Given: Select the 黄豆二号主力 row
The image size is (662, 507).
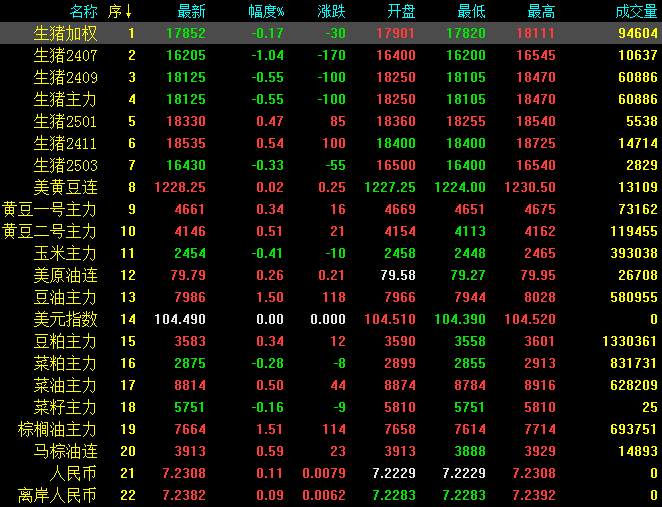Looking at the screenshot, I should [x=331, y=231].
